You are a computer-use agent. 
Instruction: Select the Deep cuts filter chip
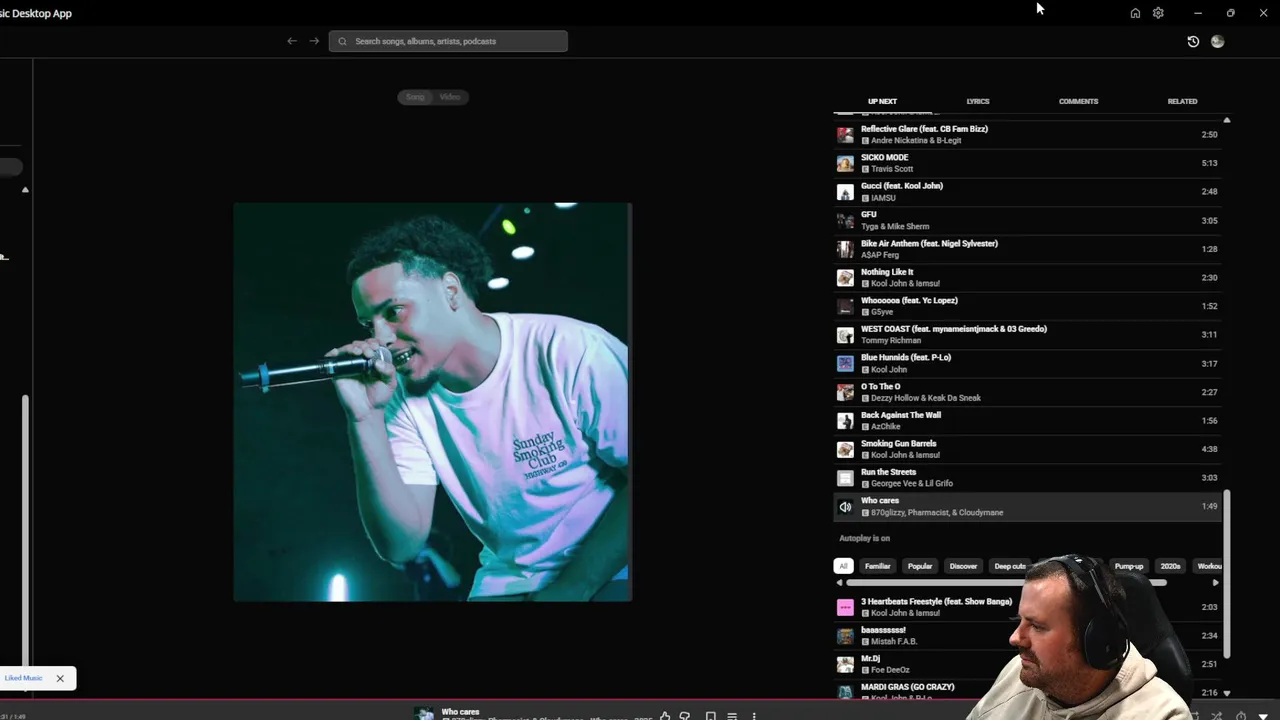pos(1010,566)
